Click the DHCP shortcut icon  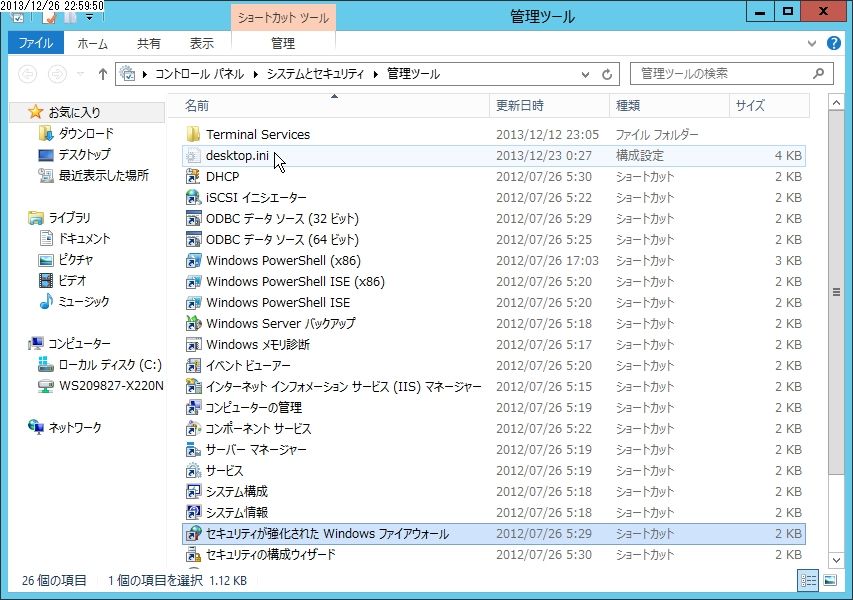pos(193,176)
